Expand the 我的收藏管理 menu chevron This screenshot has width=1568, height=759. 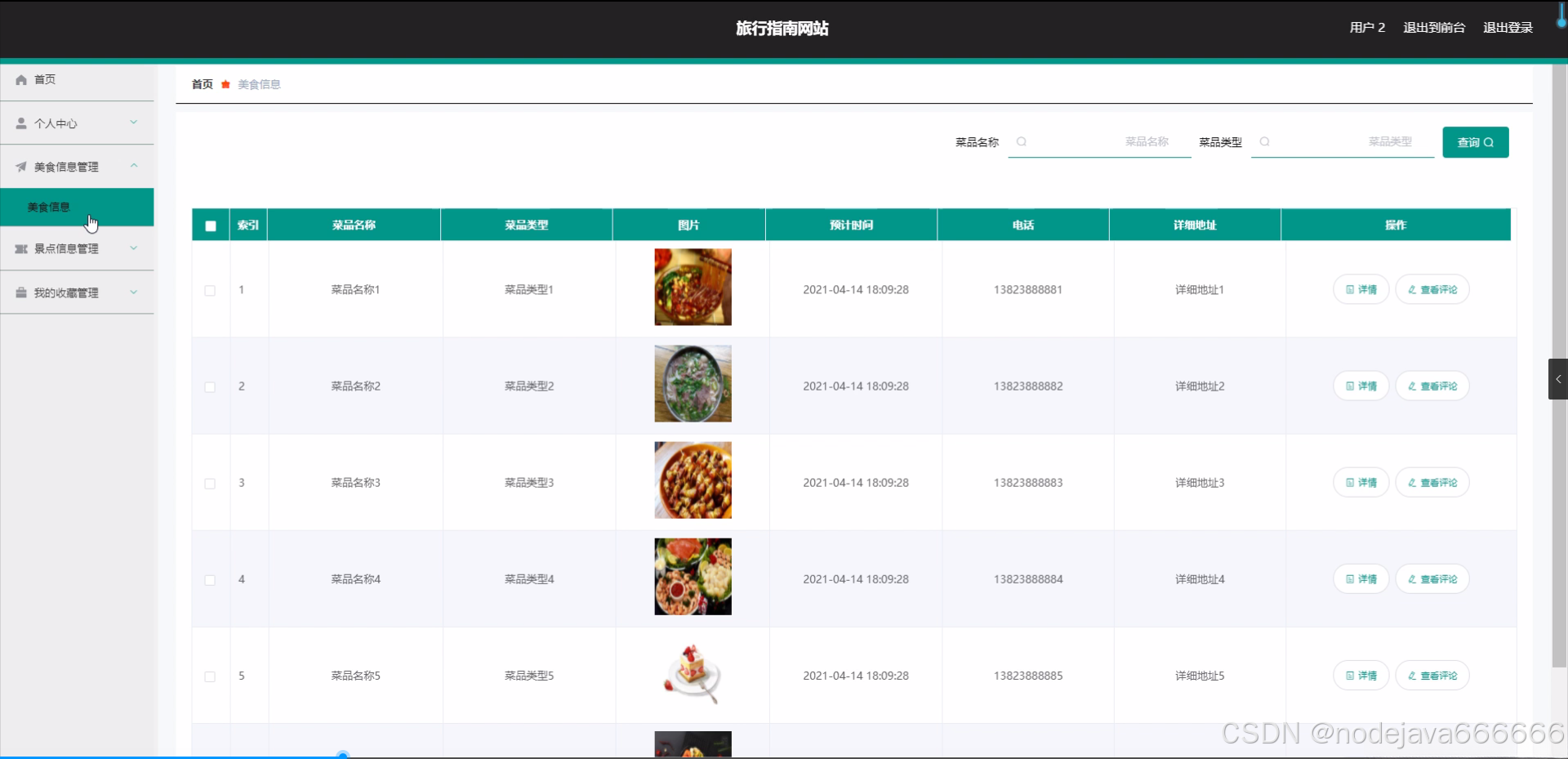(x=134, y=292)
